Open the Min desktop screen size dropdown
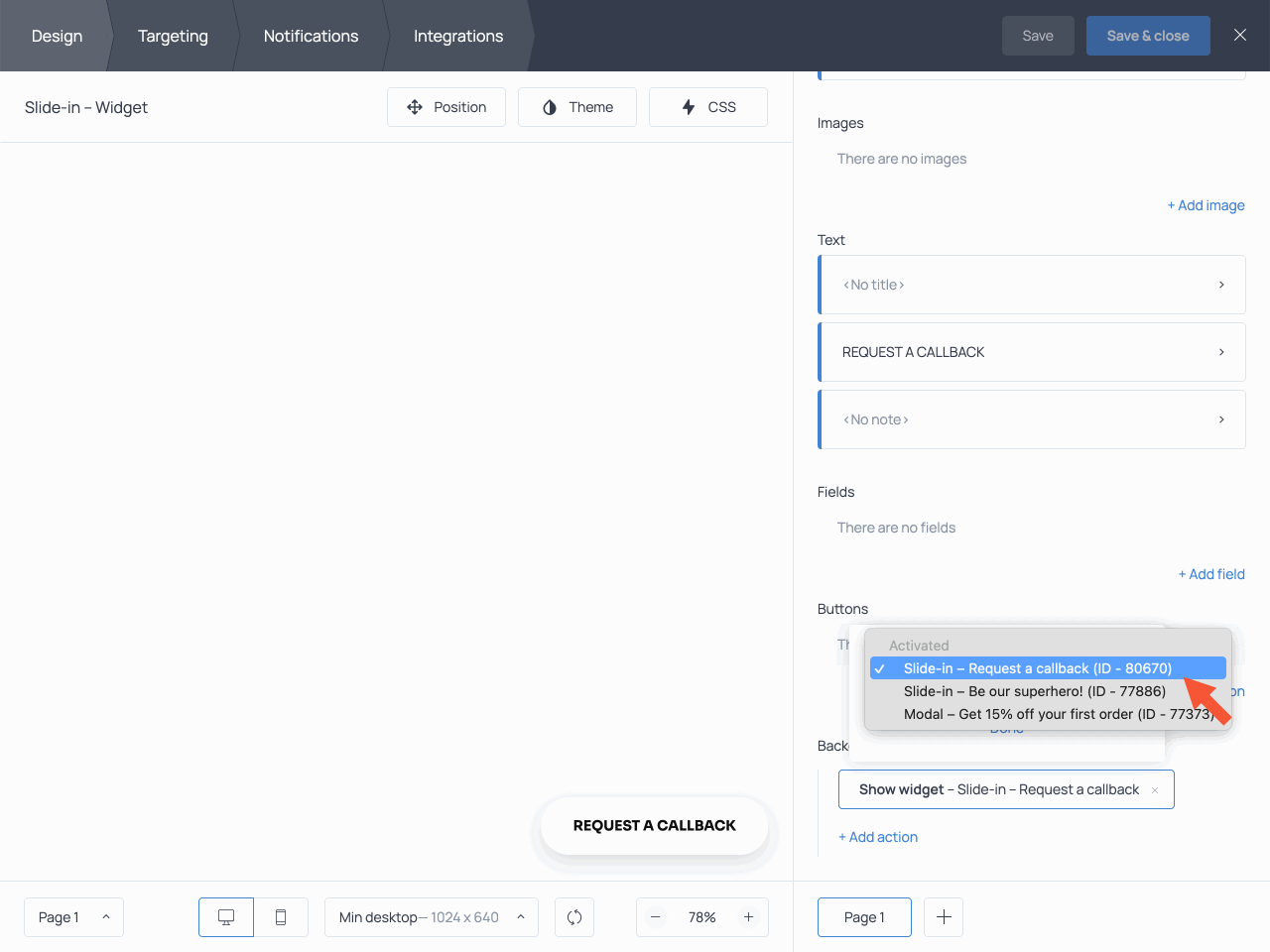Viewport: 1270px width, 952px height. pos(431,917)
